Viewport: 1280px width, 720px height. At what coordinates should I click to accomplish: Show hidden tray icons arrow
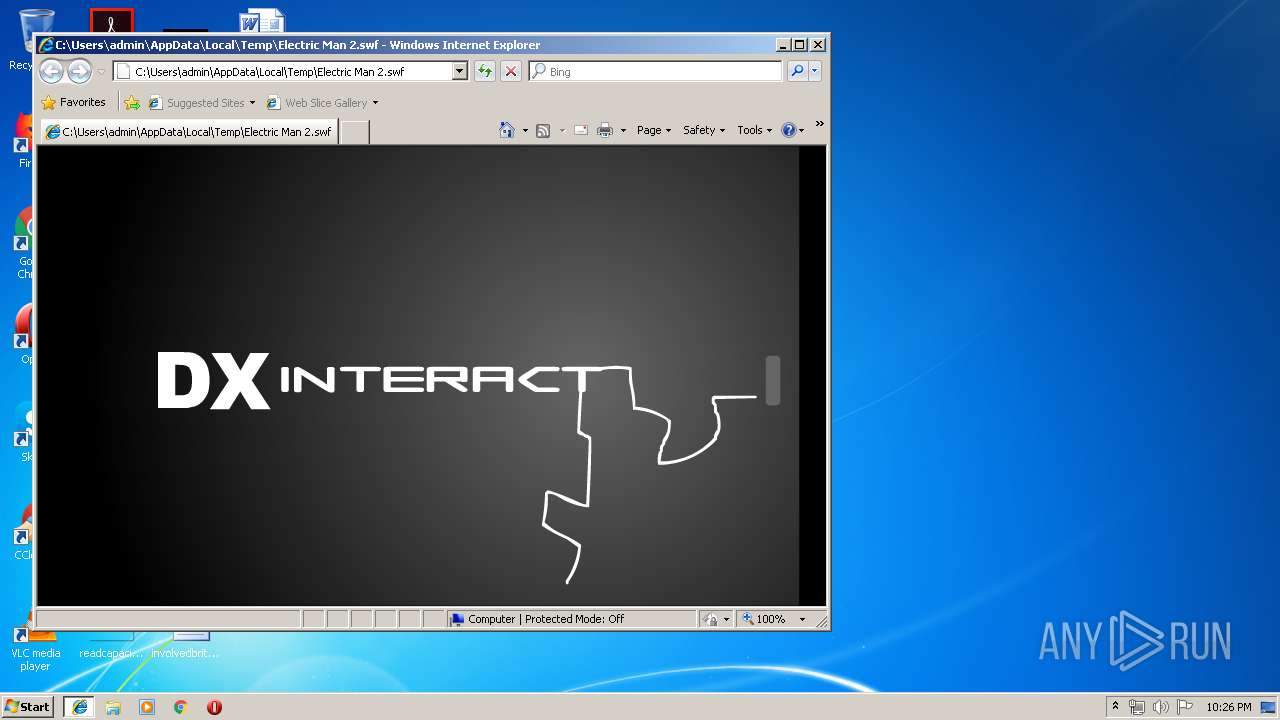tap(1116, 706)
